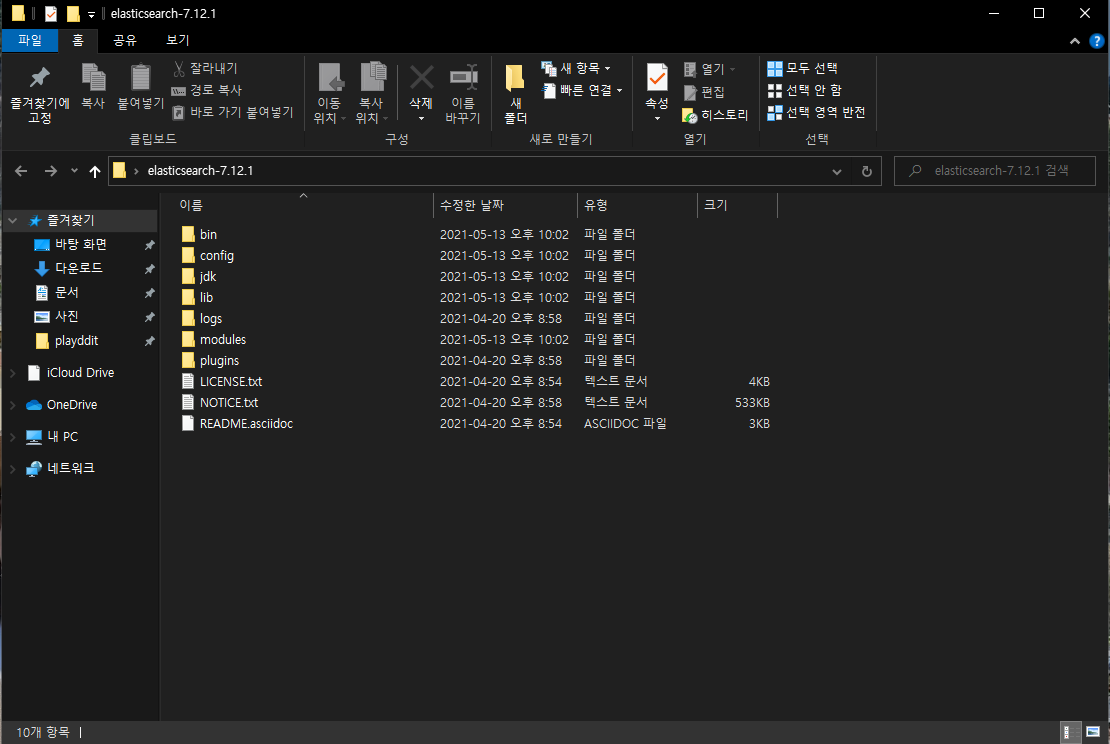Screen dimensions: 1110x744
Task: Click the 속성 (Properties) checkmark icon
Action: 657,78
